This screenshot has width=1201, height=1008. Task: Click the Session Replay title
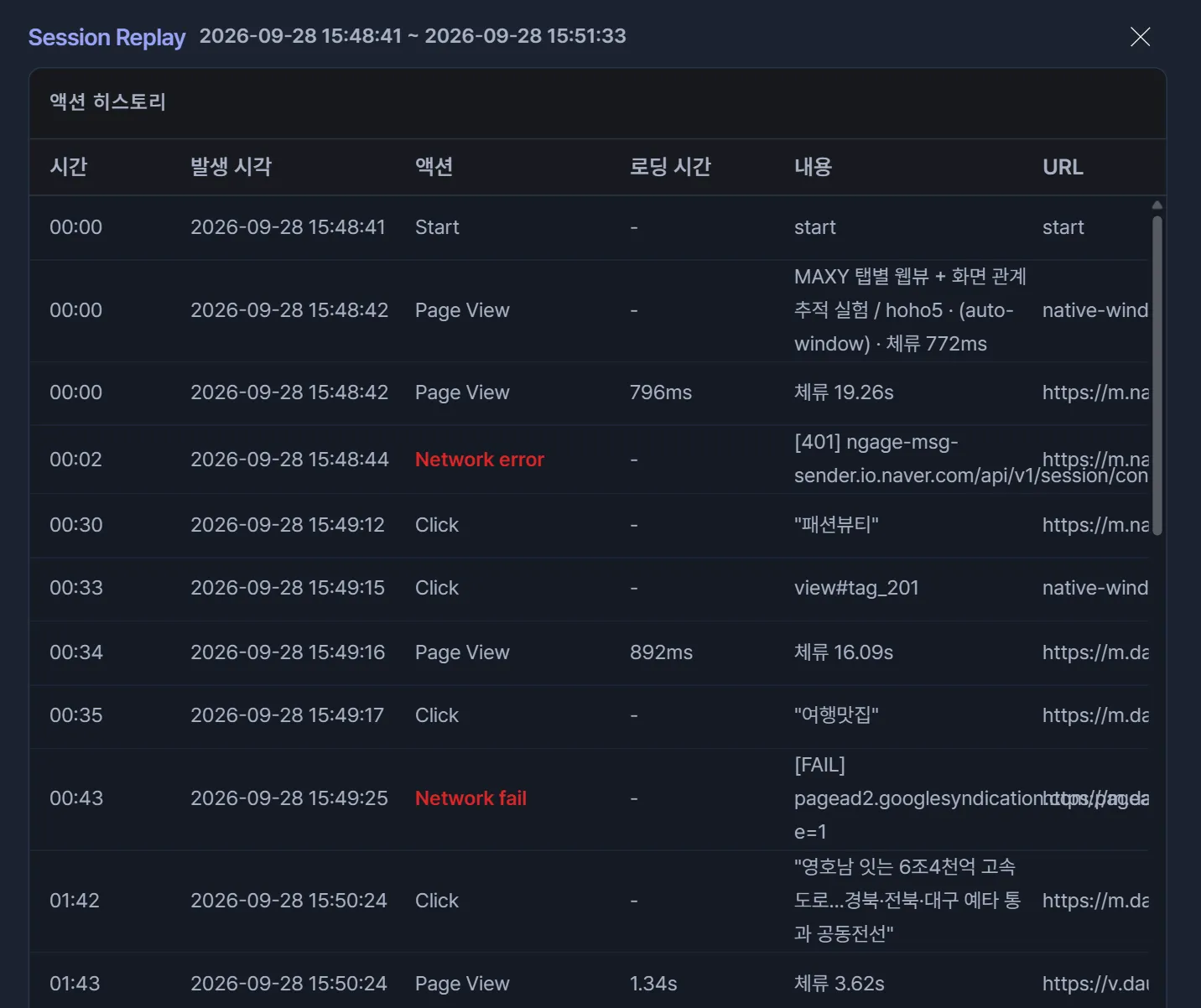[107, 38]
